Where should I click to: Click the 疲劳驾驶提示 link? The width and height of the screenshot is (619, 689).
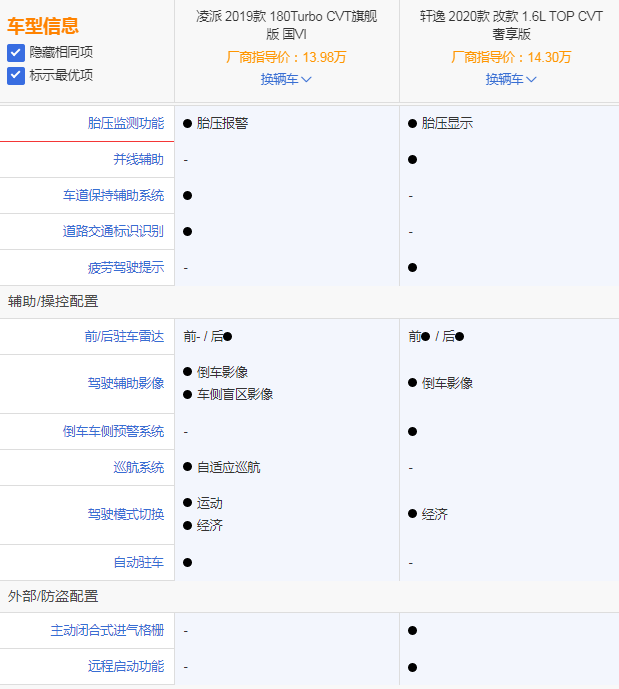(125, 268)
